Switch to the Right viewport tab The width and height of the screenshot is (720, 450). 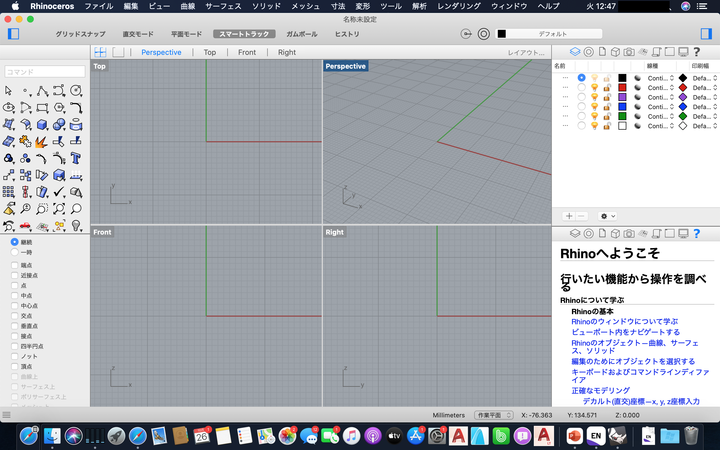pyautogui.click(x=287, y=52)
